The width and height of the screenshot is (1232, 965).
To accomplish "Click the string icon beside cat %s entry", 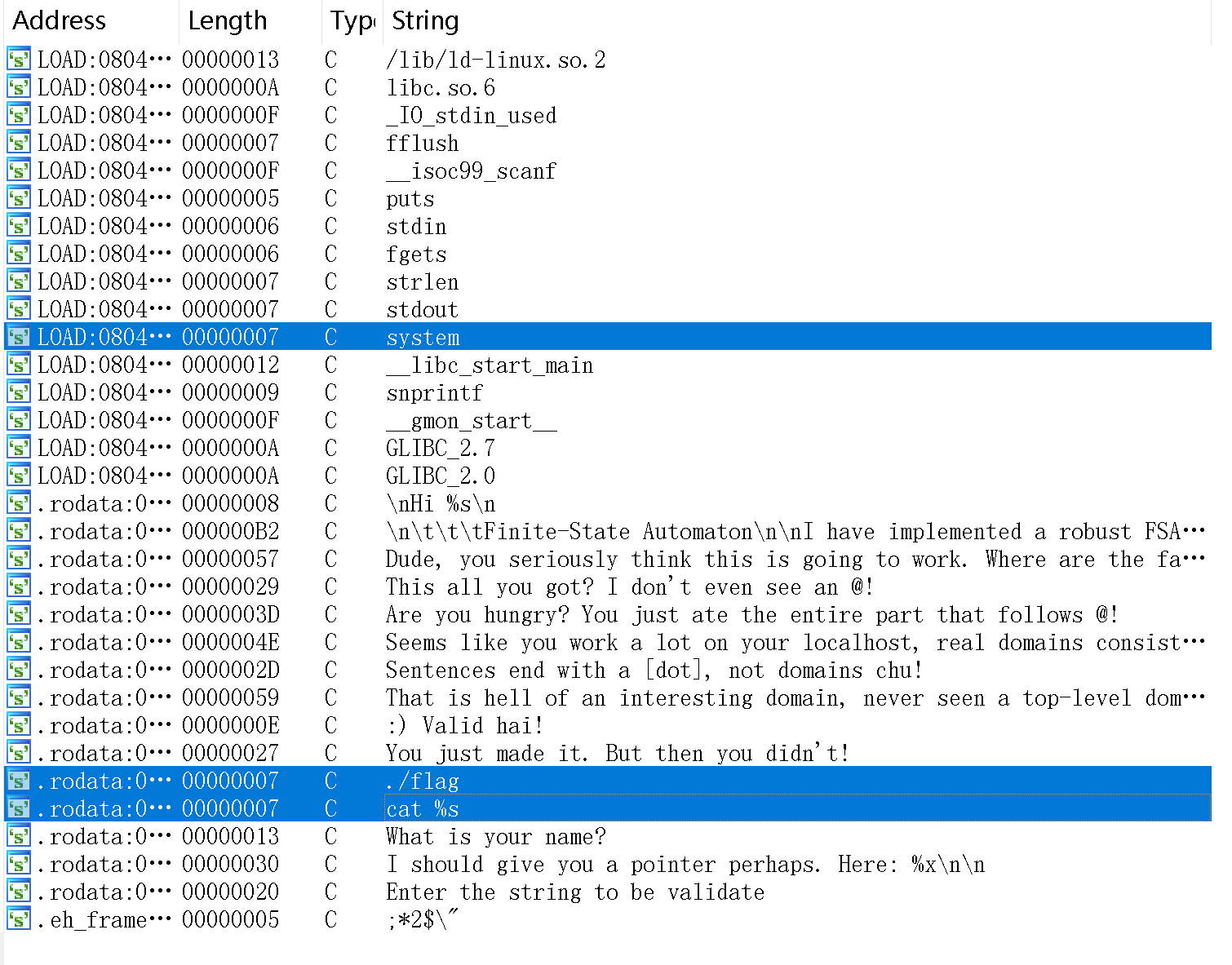I will (x=18, y=808).
